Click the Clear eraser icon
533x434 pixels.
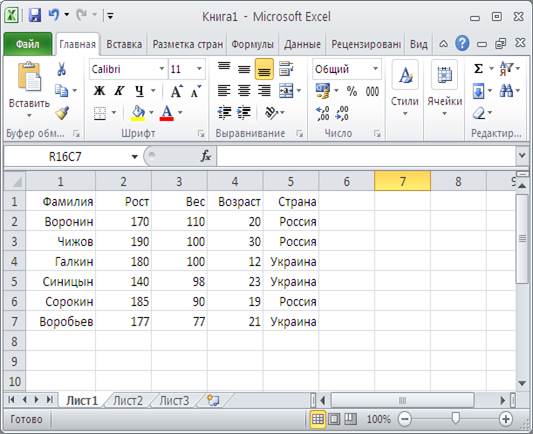479,113
